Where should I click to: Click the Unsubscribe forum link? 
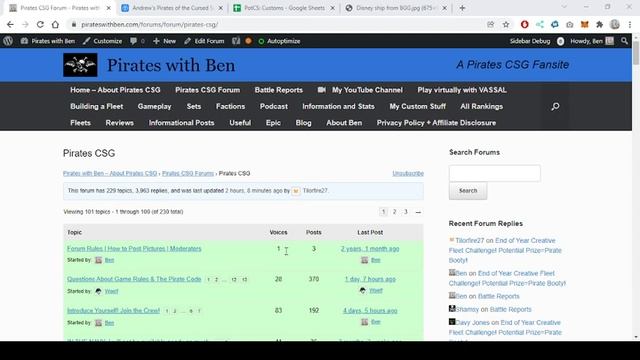point(408,173)
